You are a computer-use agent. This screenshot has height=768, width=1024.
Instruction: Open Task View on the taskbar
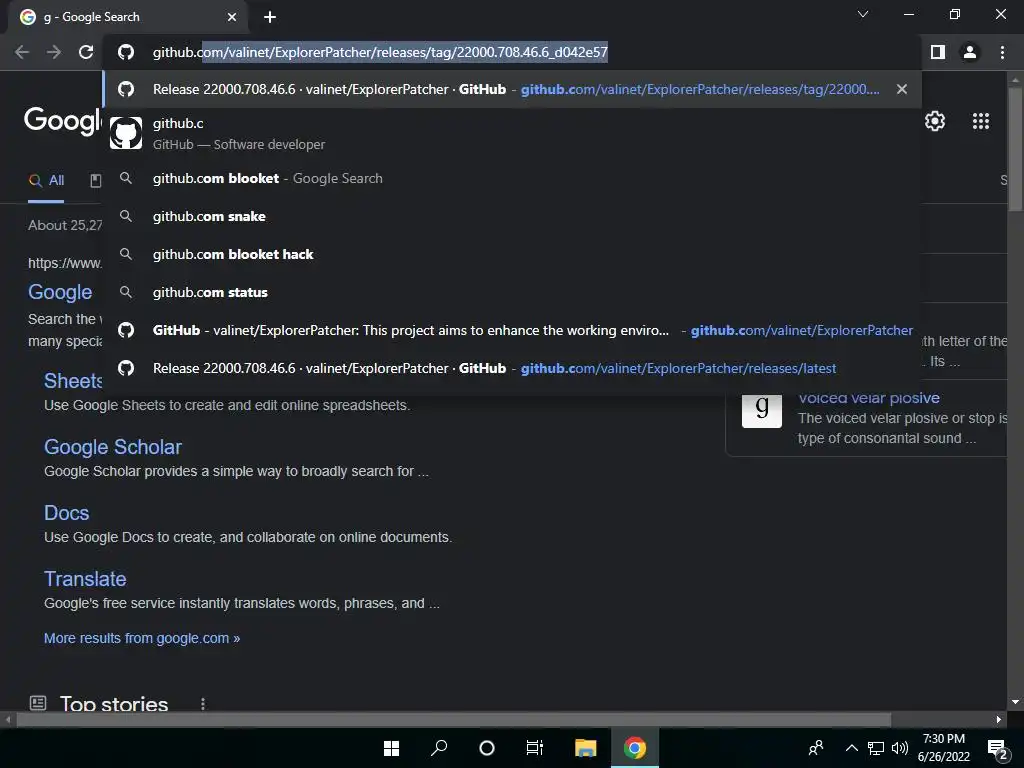click(535, 748)
